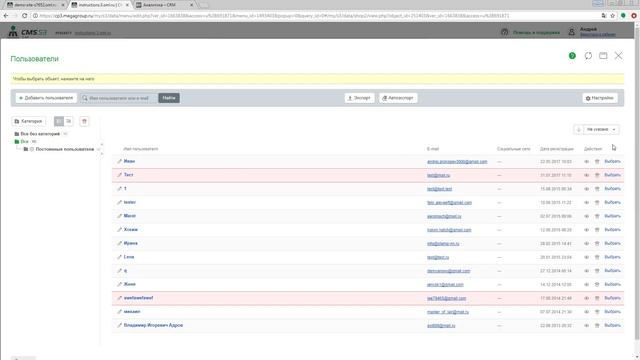Open Автоэкспорт
Viewport: 640px width, 360px height.
coord(398,98)
